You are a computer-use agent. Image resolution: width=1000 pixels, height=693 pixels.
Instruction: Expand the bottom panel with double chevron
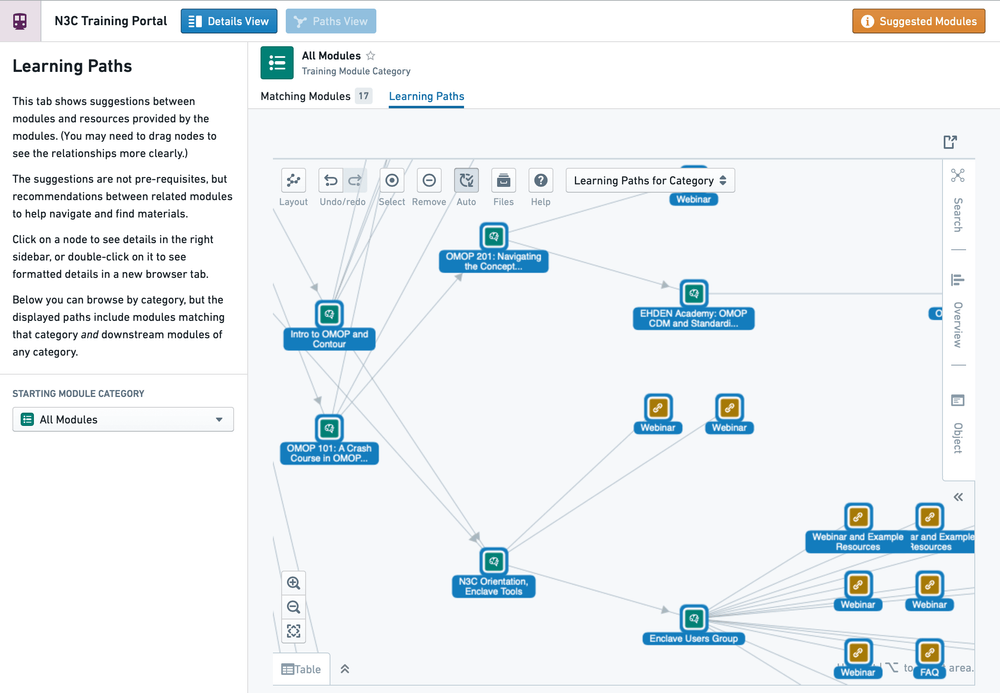point(345,669)
